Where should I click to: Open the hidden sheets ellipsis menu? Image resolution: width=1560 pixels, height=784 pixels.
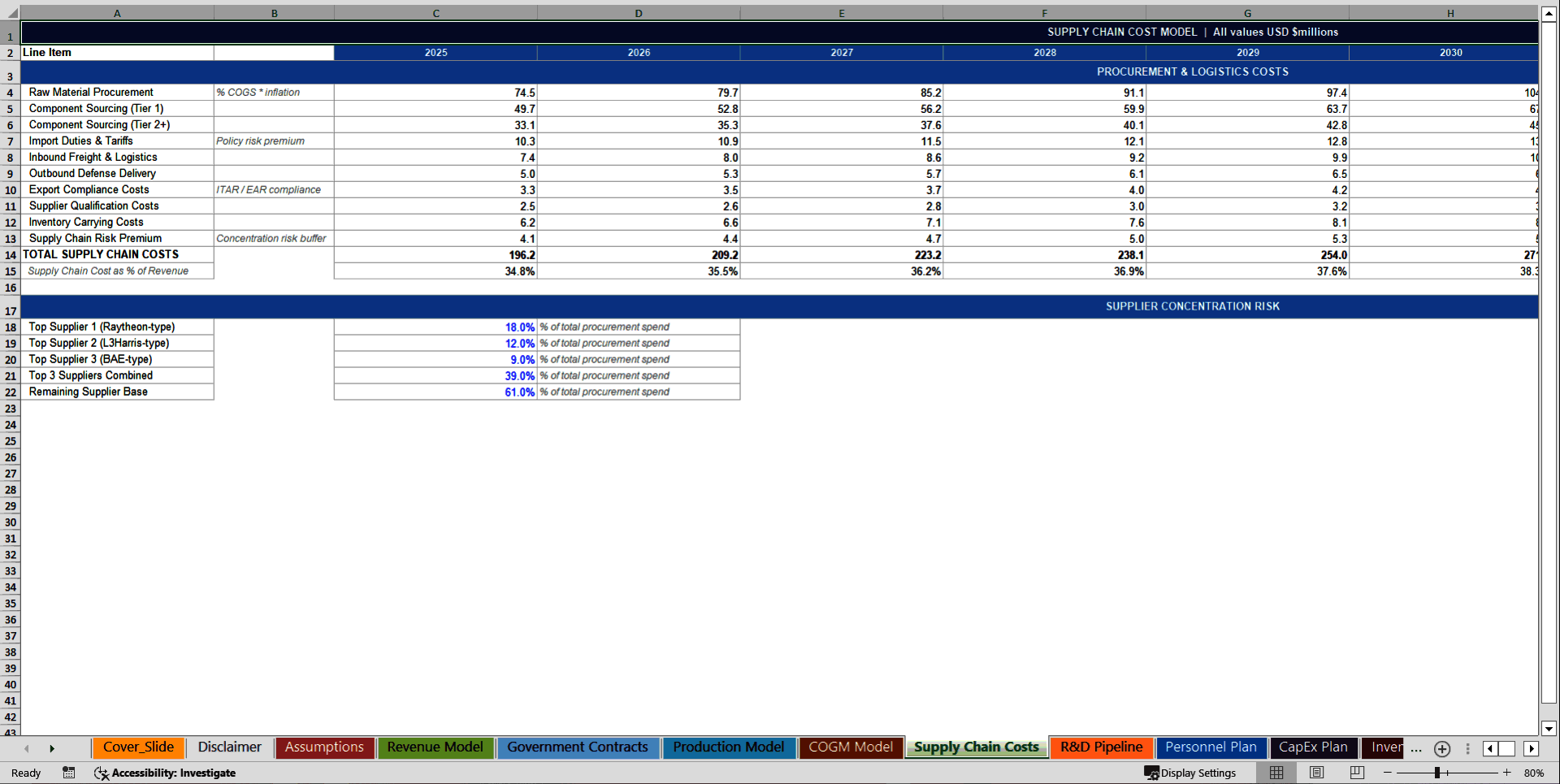1416,749
